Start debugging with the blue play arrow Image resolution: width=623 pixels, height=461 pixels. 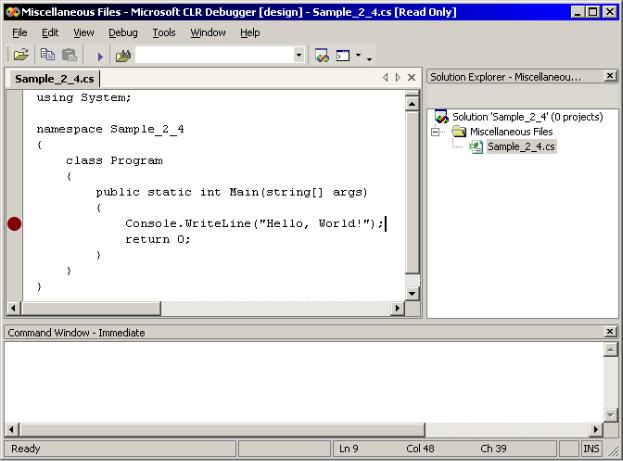point(100,57)
